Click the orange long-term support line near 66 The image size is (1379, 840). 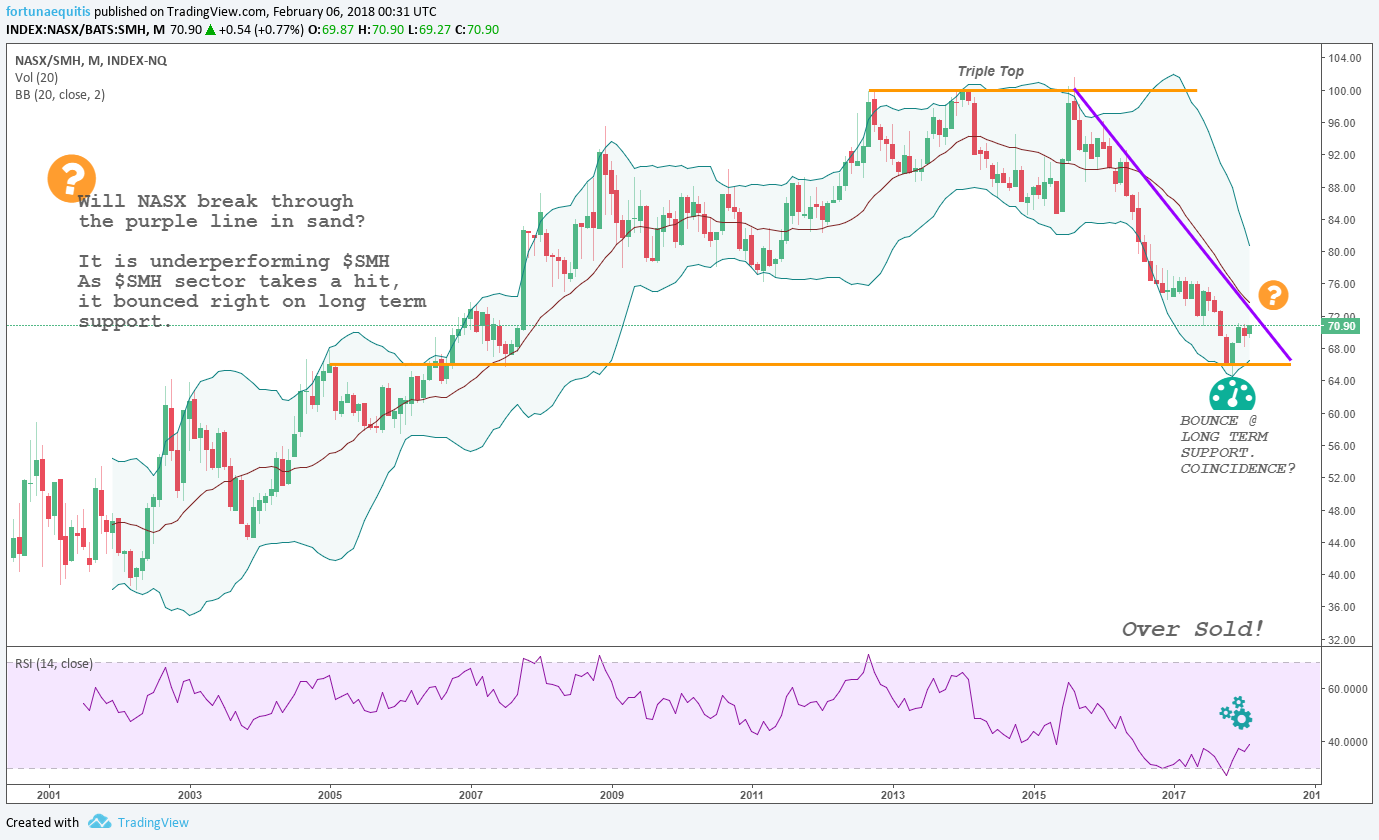point(810,364)
